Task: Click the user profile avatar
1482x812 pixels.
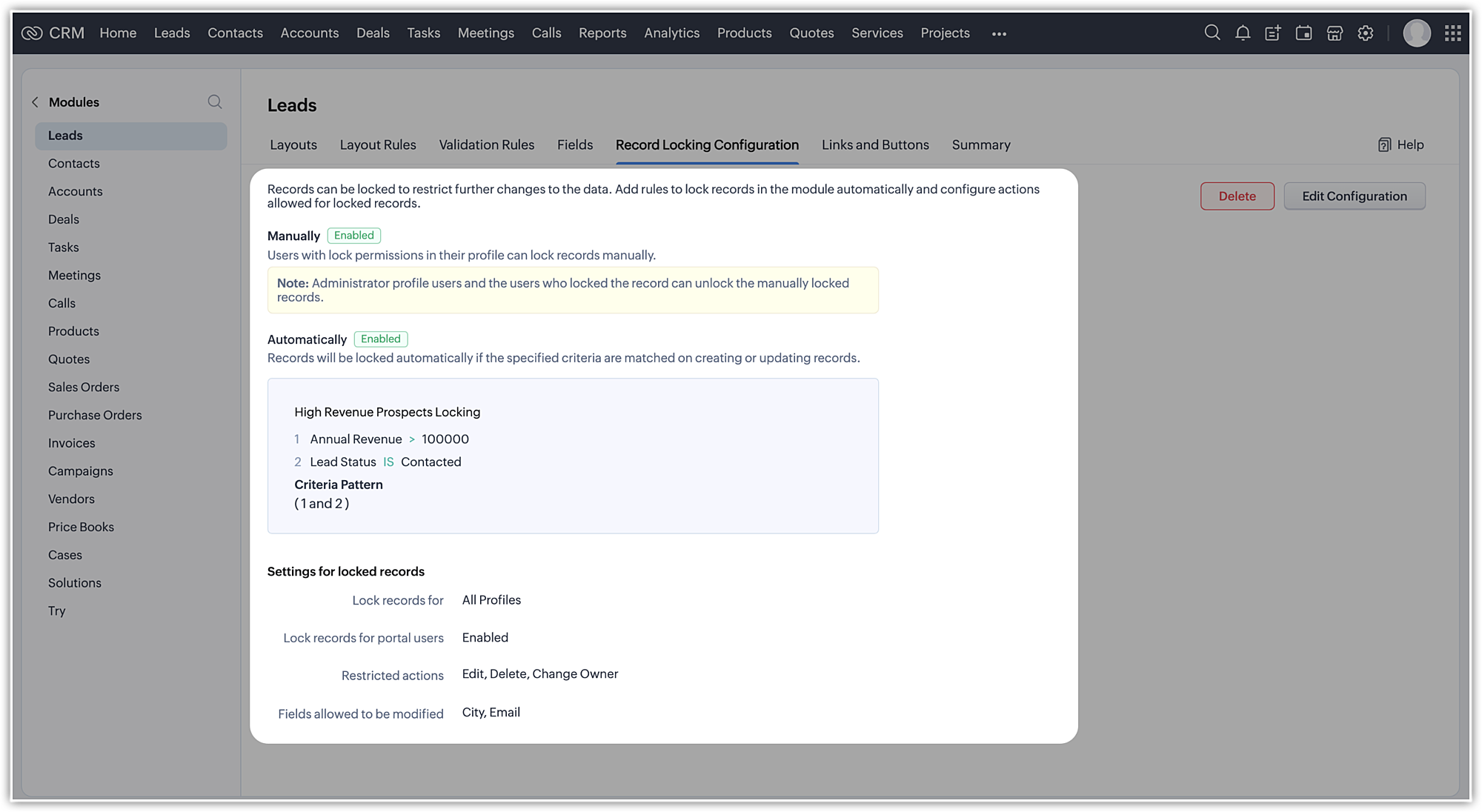Action: [x=1416, y=33]
